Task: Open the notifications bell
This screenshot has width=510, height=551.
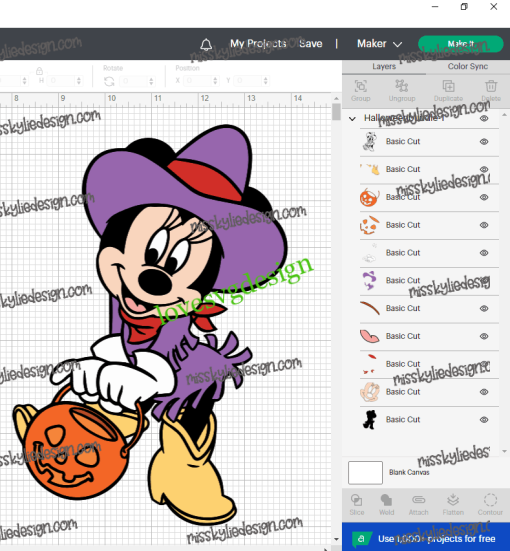Action: [206, 45]
